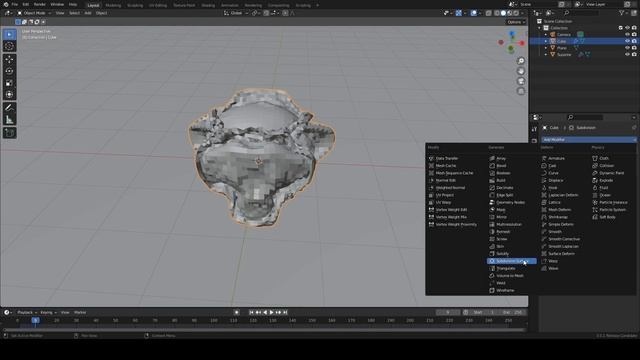
Task: Switch perspective/orthographic view icon in viewport
Action: tap(521, 91)
